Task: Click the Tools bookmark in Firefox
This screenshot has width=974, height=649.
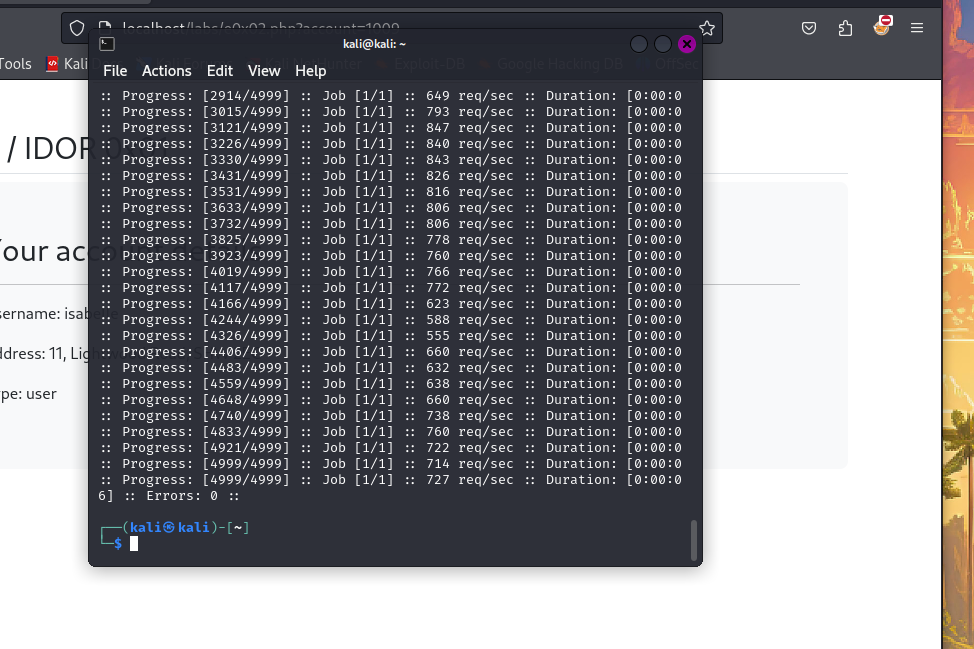Action: pos(16,63)
